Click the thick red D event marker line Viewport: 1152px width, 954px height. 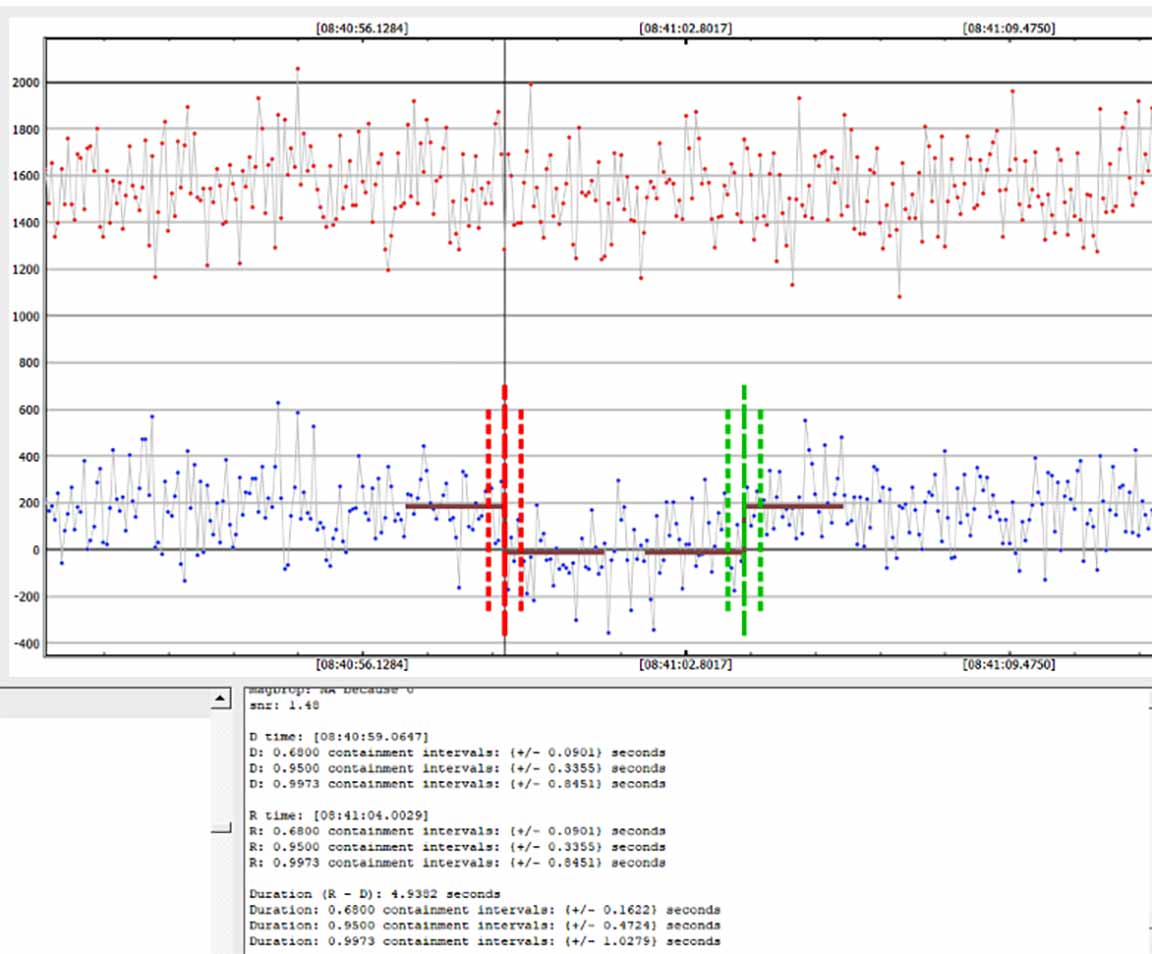[505, 509]
